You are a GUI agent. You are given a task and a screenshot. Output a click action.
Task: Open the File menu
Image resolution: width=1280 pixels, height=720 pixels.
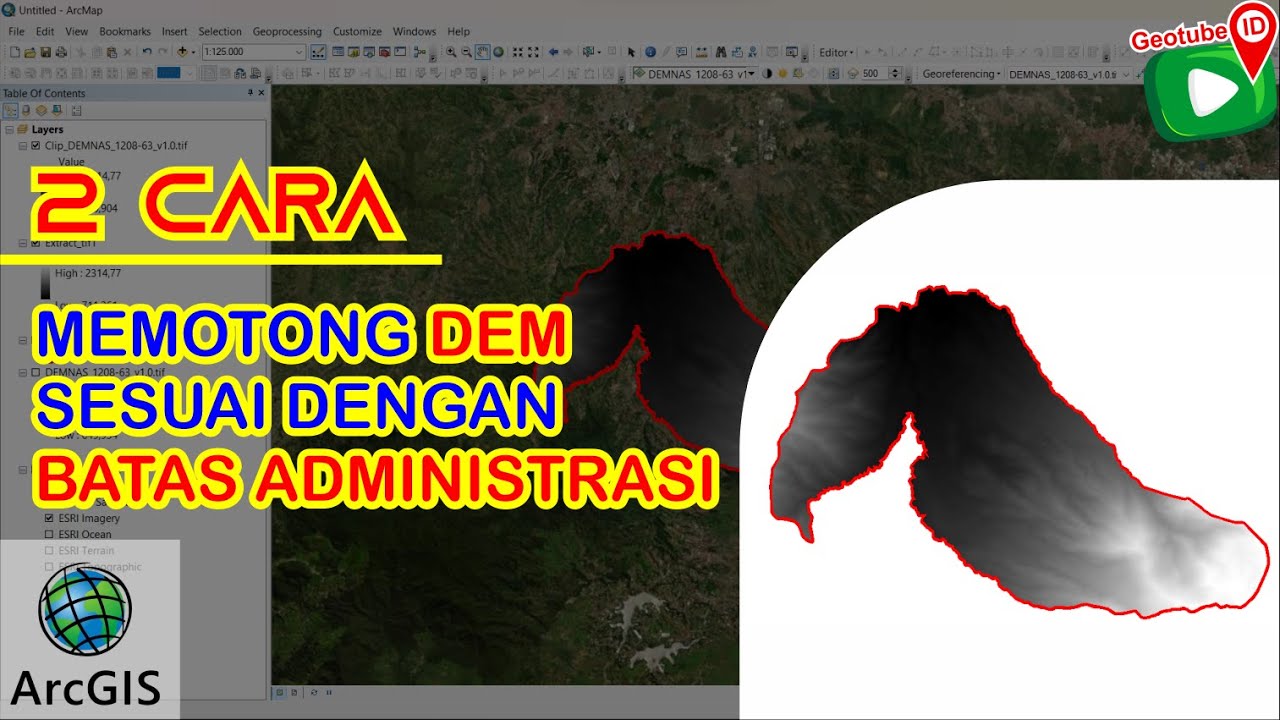coord(16,32)
